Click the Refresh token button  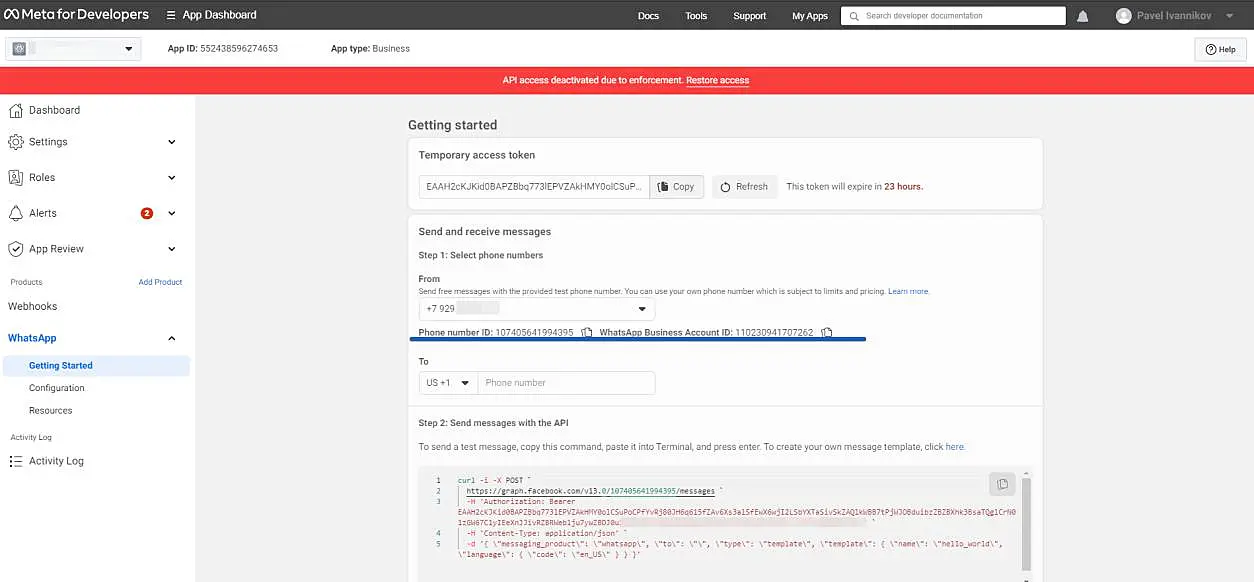point(744,187)
